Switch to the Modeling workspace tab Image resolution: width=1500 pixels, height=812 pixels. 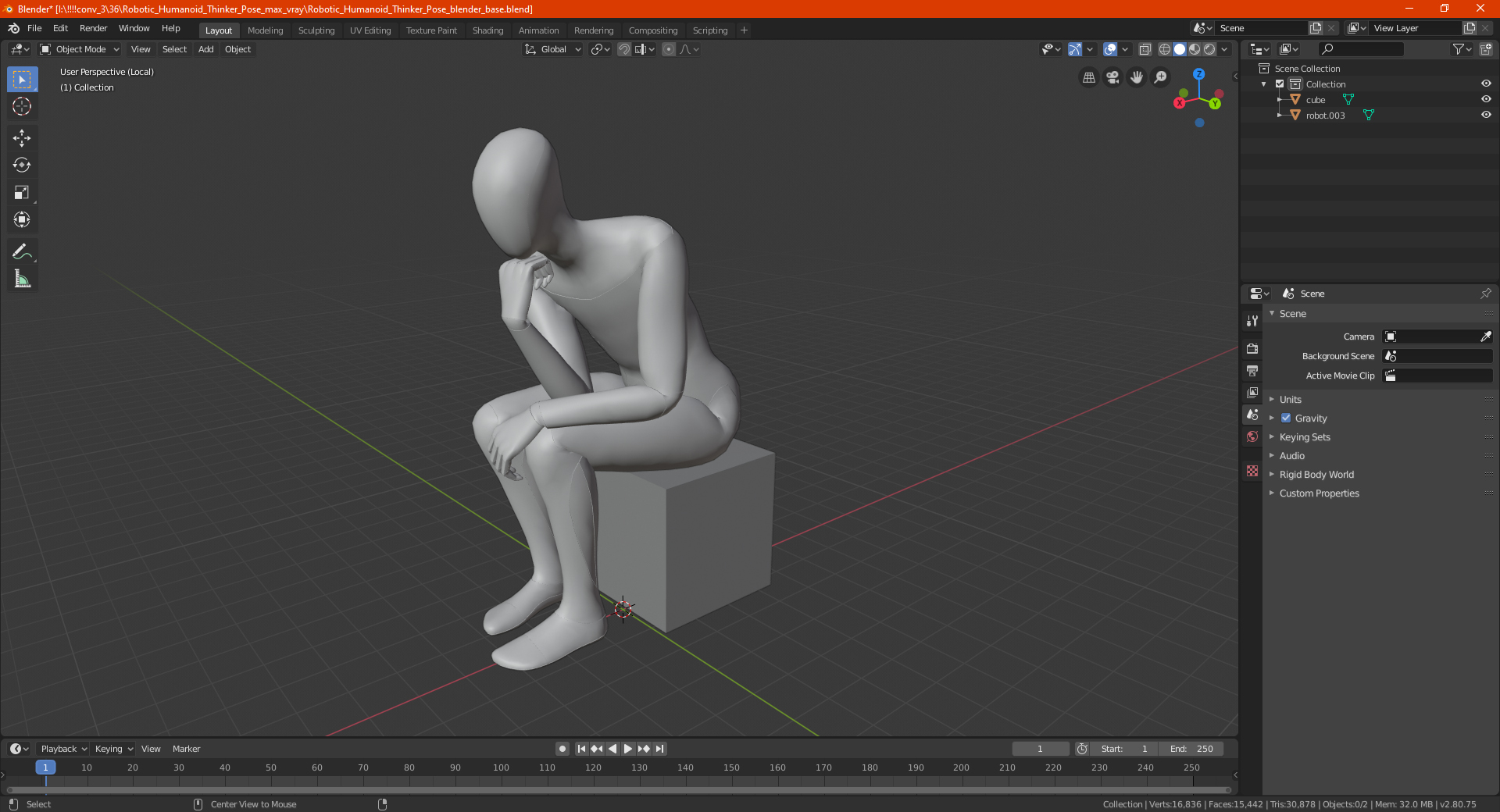tap(266, 30)
